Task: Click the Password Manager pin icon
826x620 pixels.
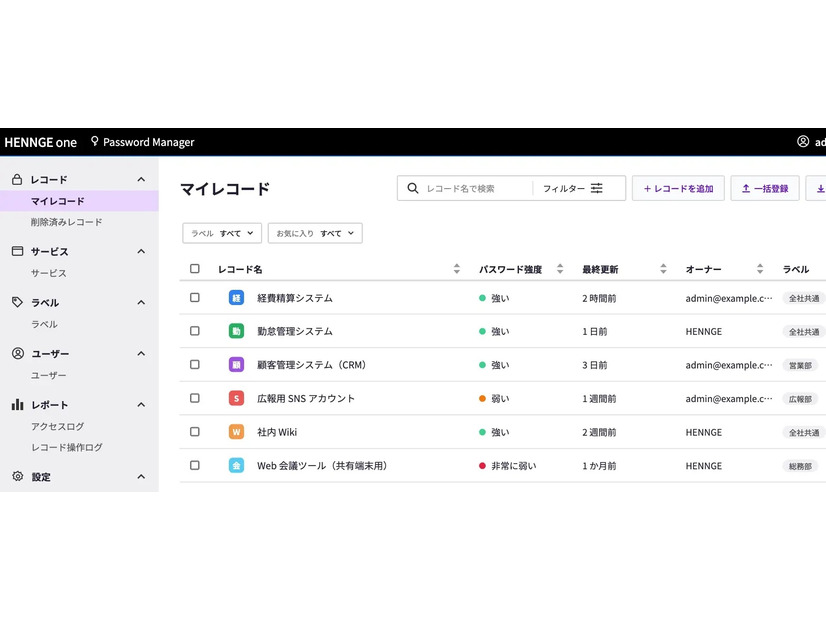Action: 95,141
